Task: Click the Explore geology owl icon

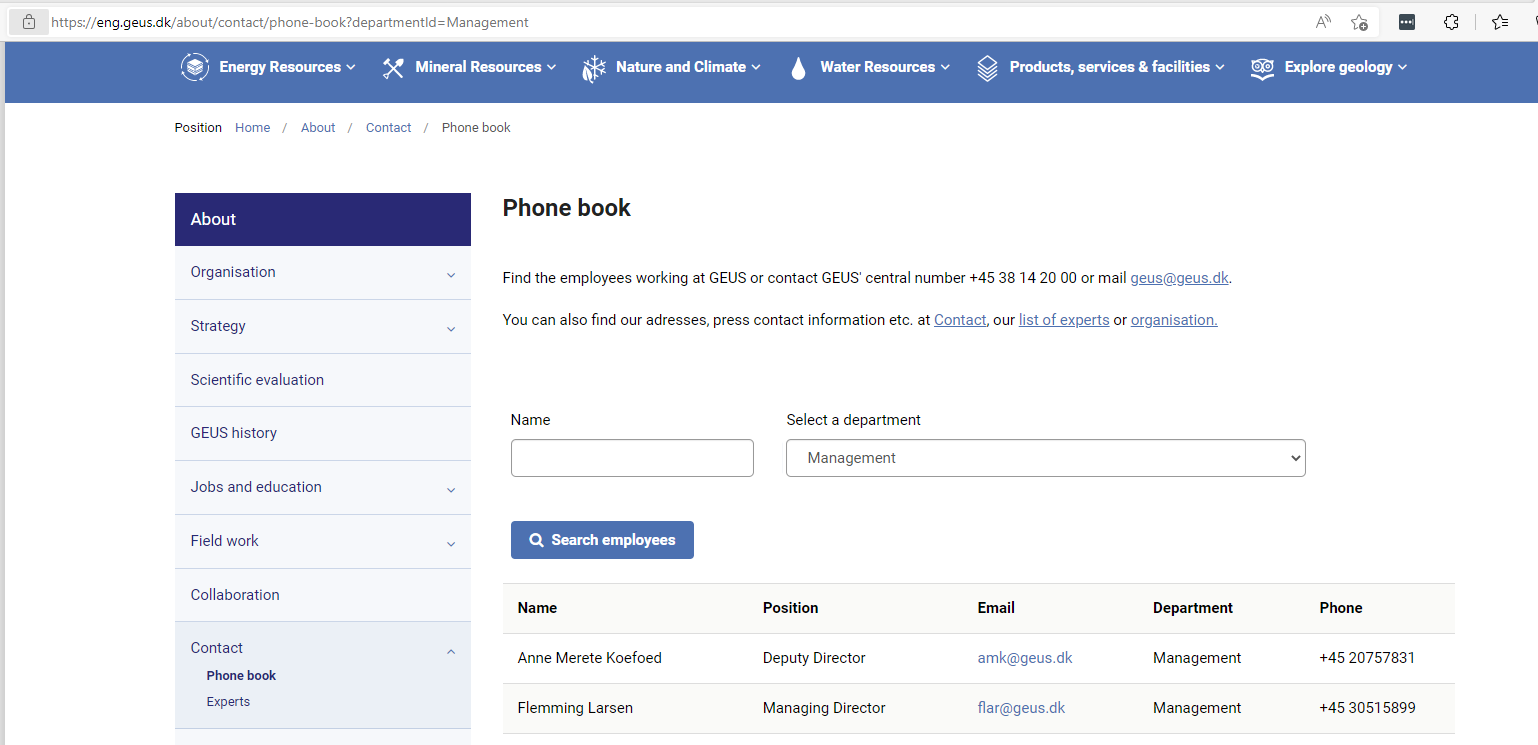Action: [1262, 68]
